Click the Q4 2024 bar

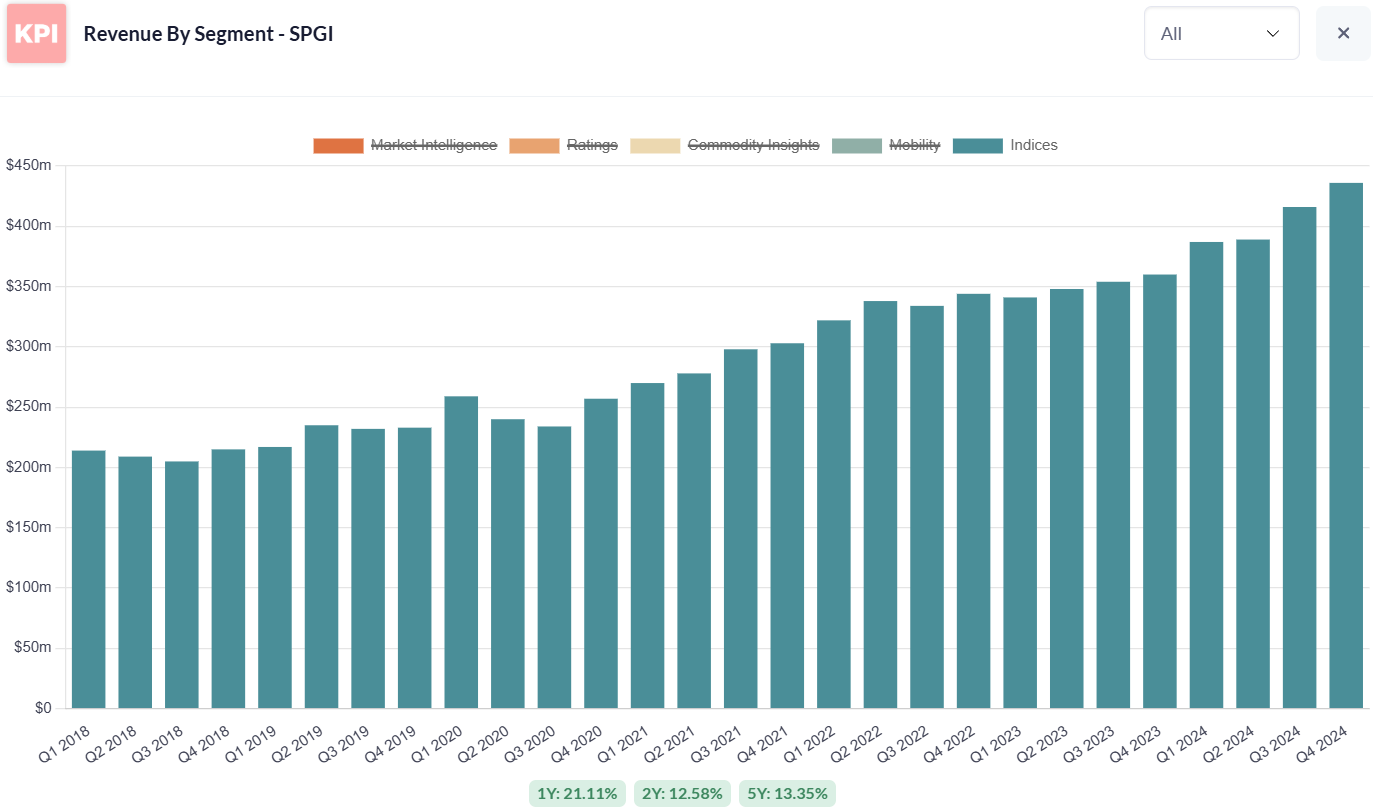click(x=1346, y=446)
